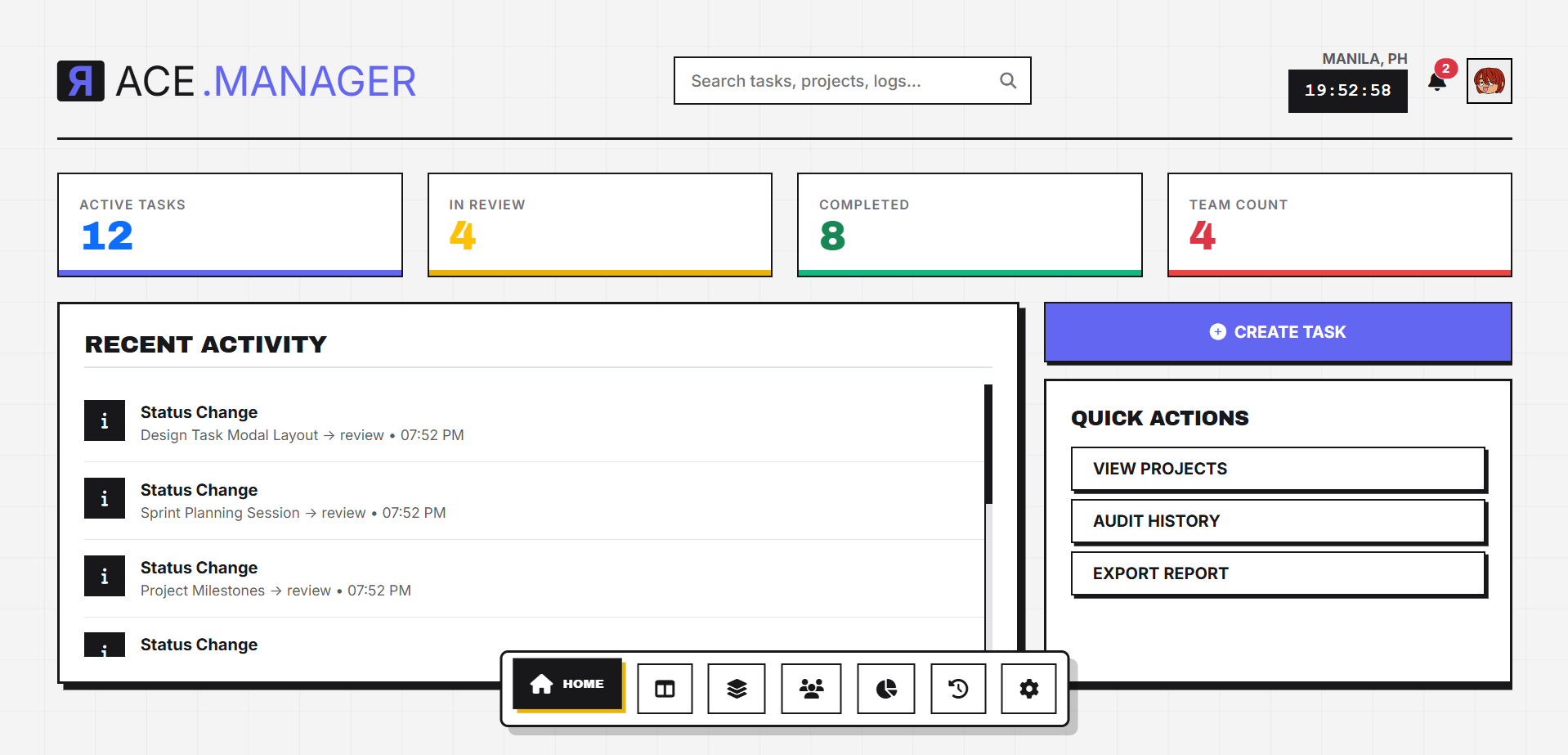Select the Home tab in the dock
The image size is (1568, 755).
click(x=567, y=684)
